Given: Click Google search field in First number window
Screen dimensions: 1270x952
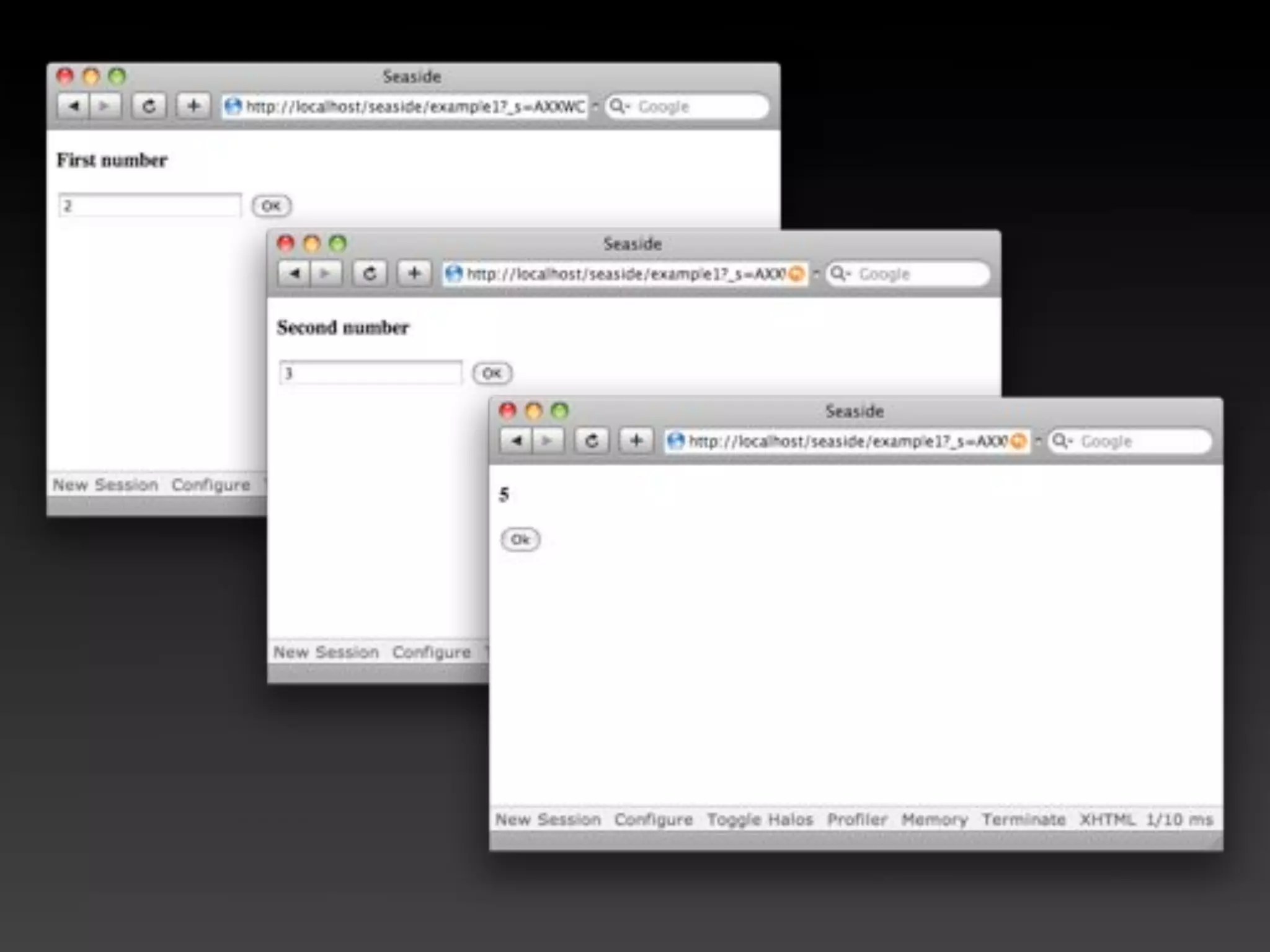Looking at the screenshot, I should tap(687, 107).
